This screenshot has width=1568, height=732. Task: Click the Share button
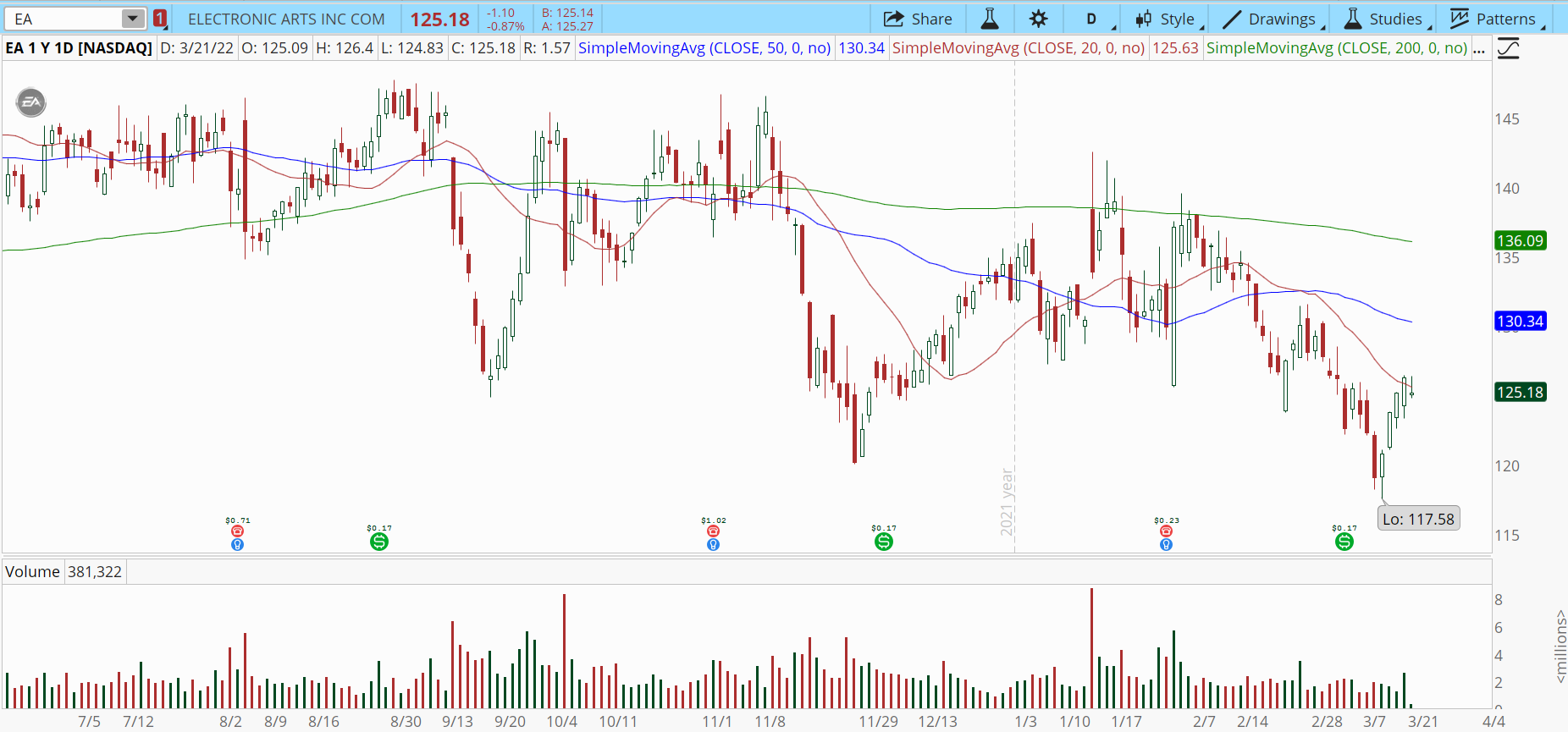tap(918, 19)
